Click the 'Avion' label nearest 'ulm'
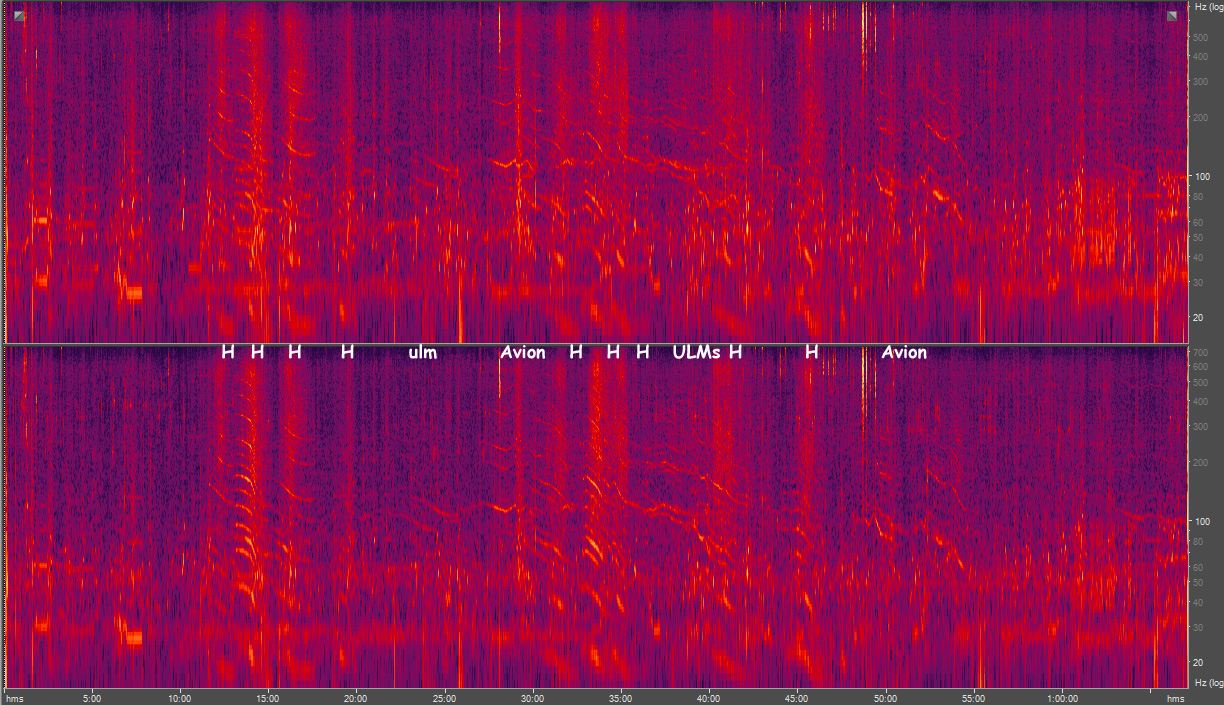This screenshot has height=705, width=1224. tap(523, 352)
